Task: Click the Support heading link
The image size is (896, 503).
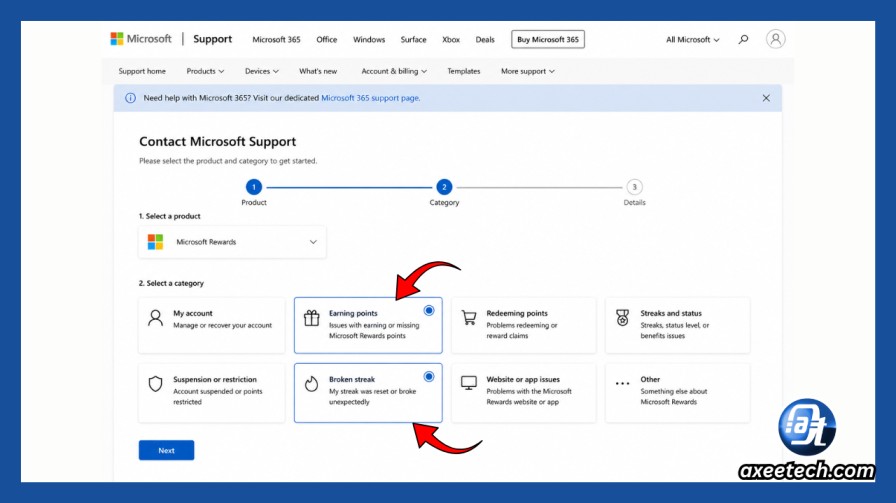Action: click(213, 39)
